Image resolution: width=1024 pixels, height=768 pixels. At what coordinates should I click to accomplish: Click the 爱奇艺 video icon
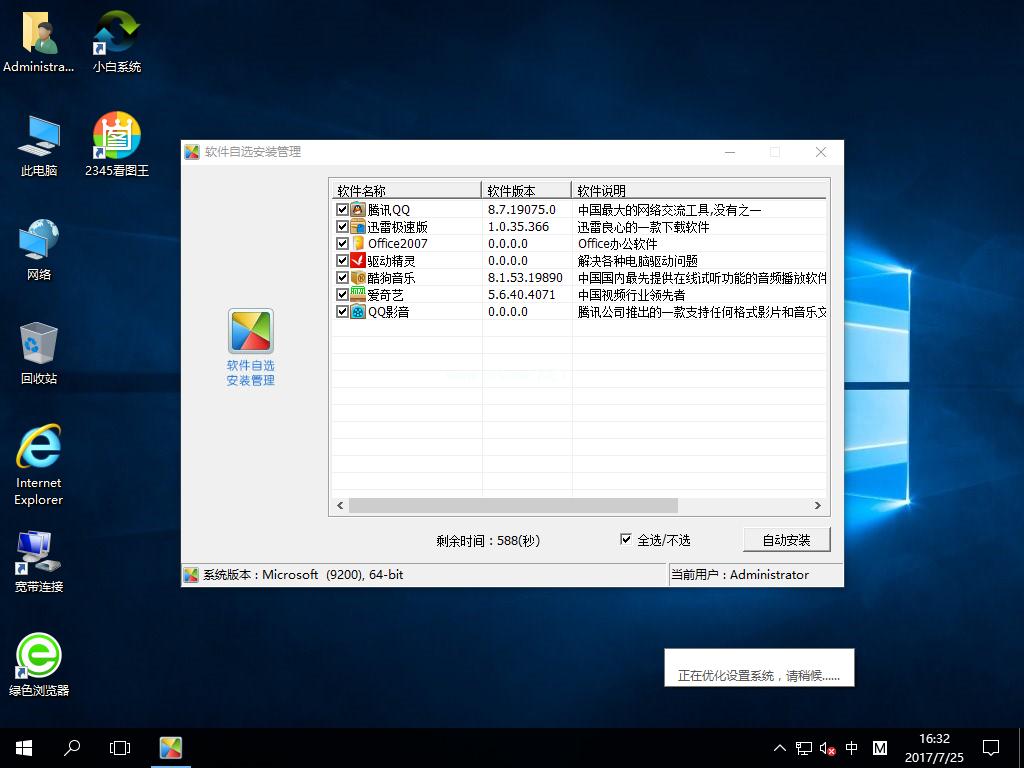356,294
